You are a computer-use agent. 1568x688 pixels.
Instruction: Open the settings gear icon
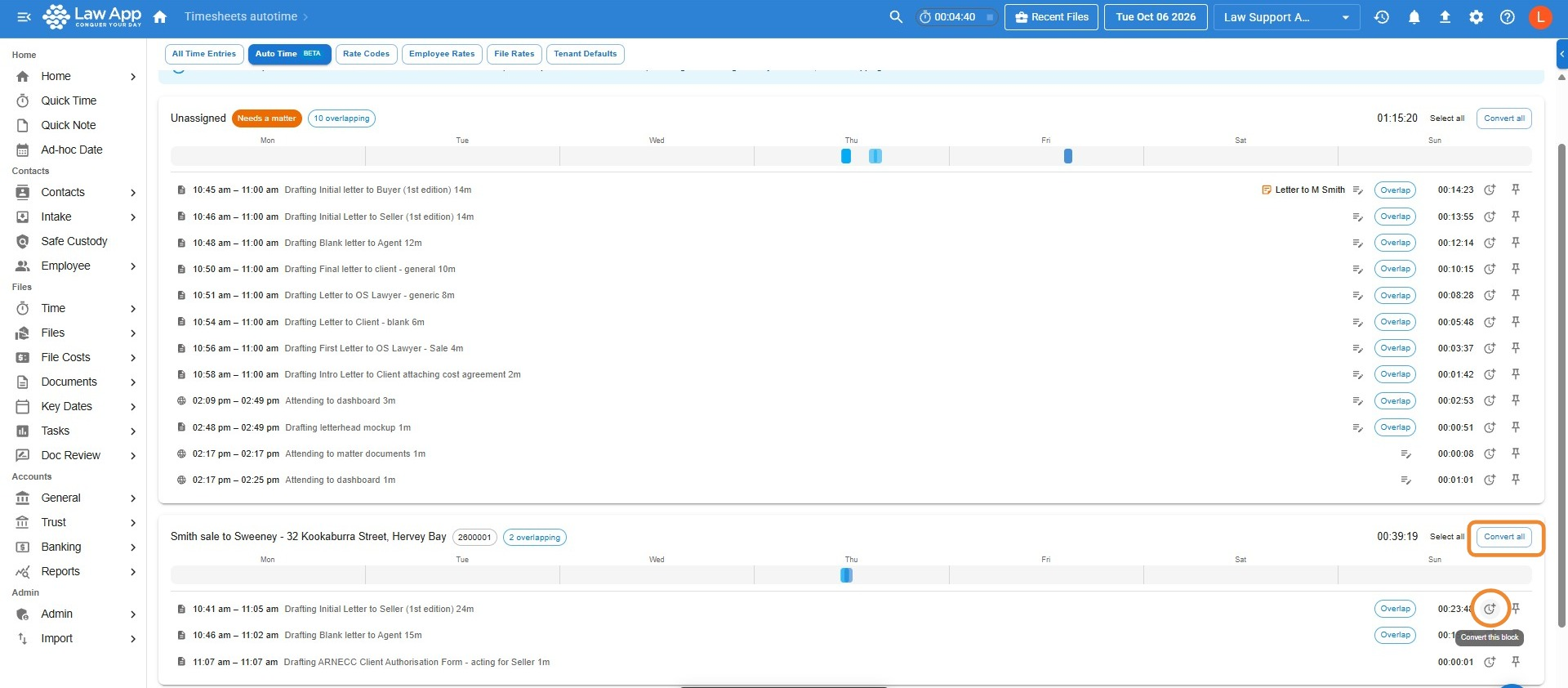pyautogui.click(x=1476, y=17)
